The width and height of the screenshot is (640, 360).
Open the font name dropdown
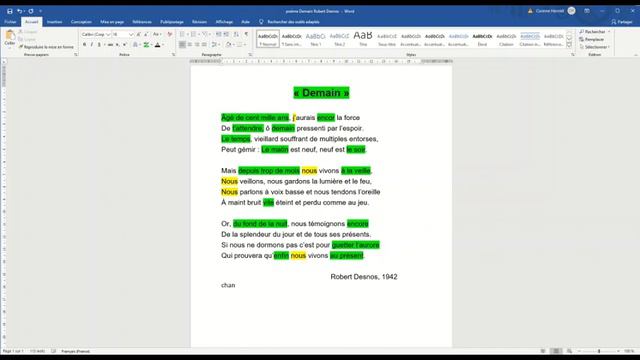tap(108, 34)
